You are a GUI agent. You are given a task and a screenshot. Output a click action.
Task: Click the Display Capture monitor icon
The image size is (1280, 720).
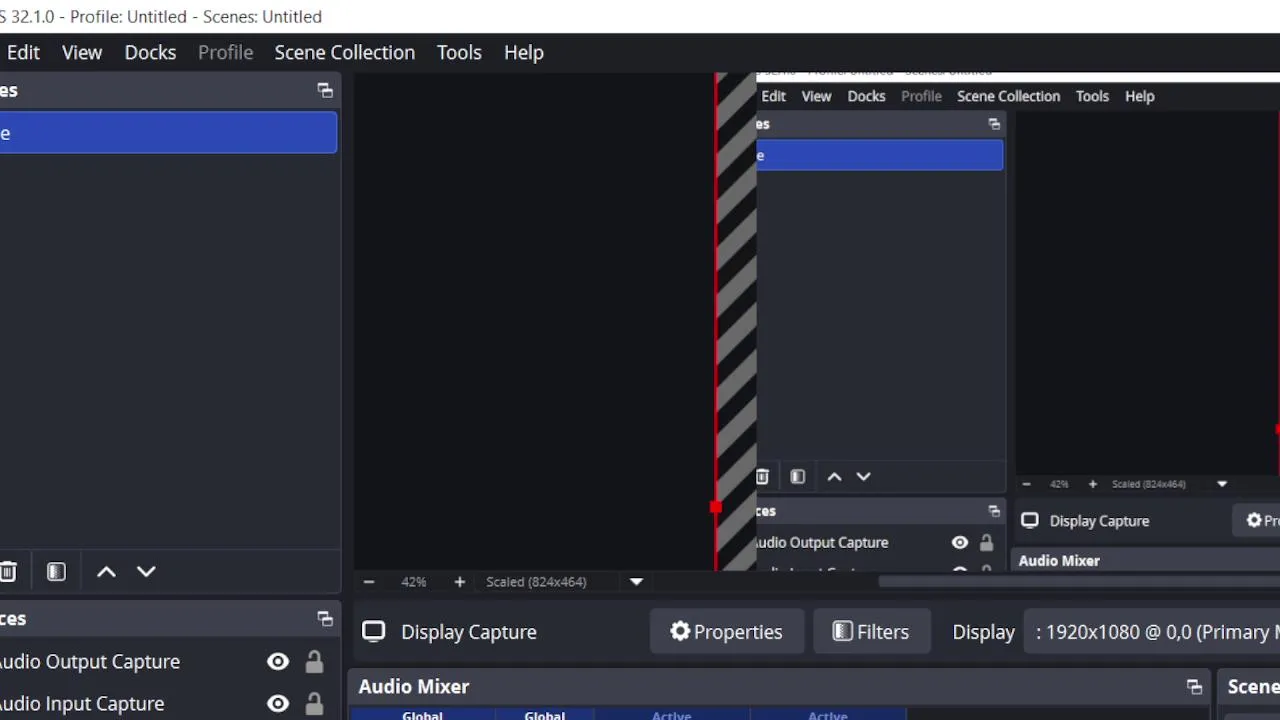[x=374, y=631]
